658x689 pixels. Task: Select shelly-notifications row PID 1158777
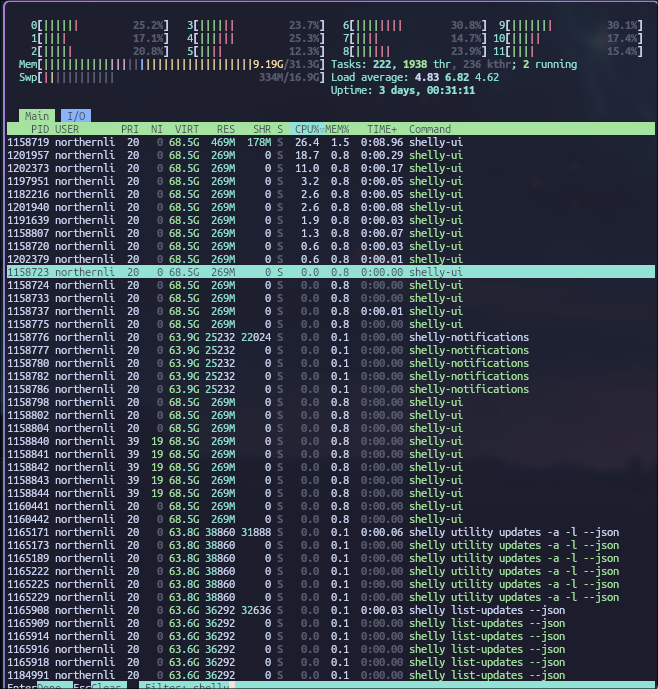pos(331,350)
